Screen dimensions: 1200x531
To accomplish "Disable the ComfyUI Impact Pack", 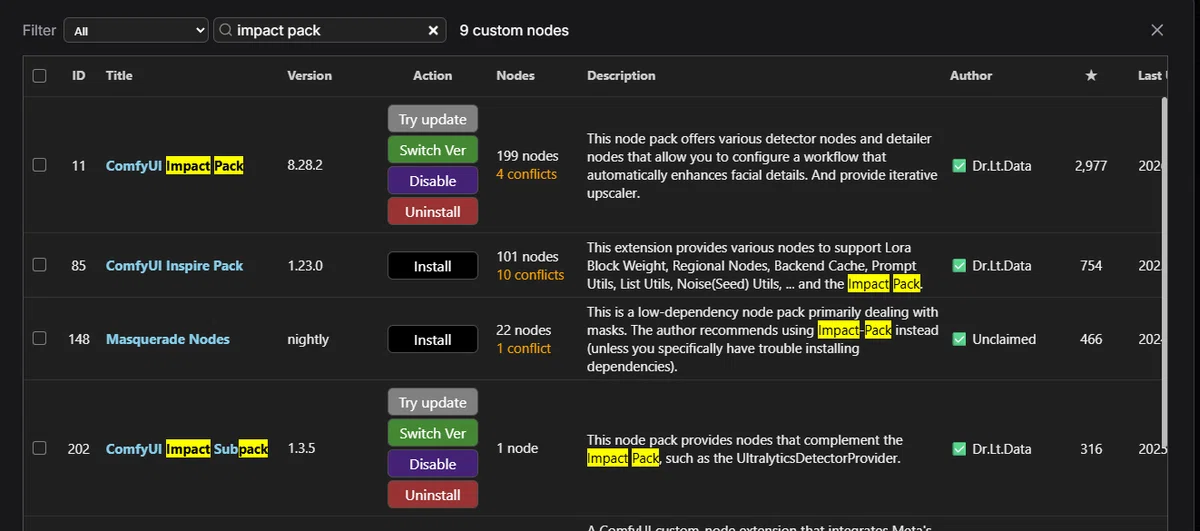I will coord(433,181).
